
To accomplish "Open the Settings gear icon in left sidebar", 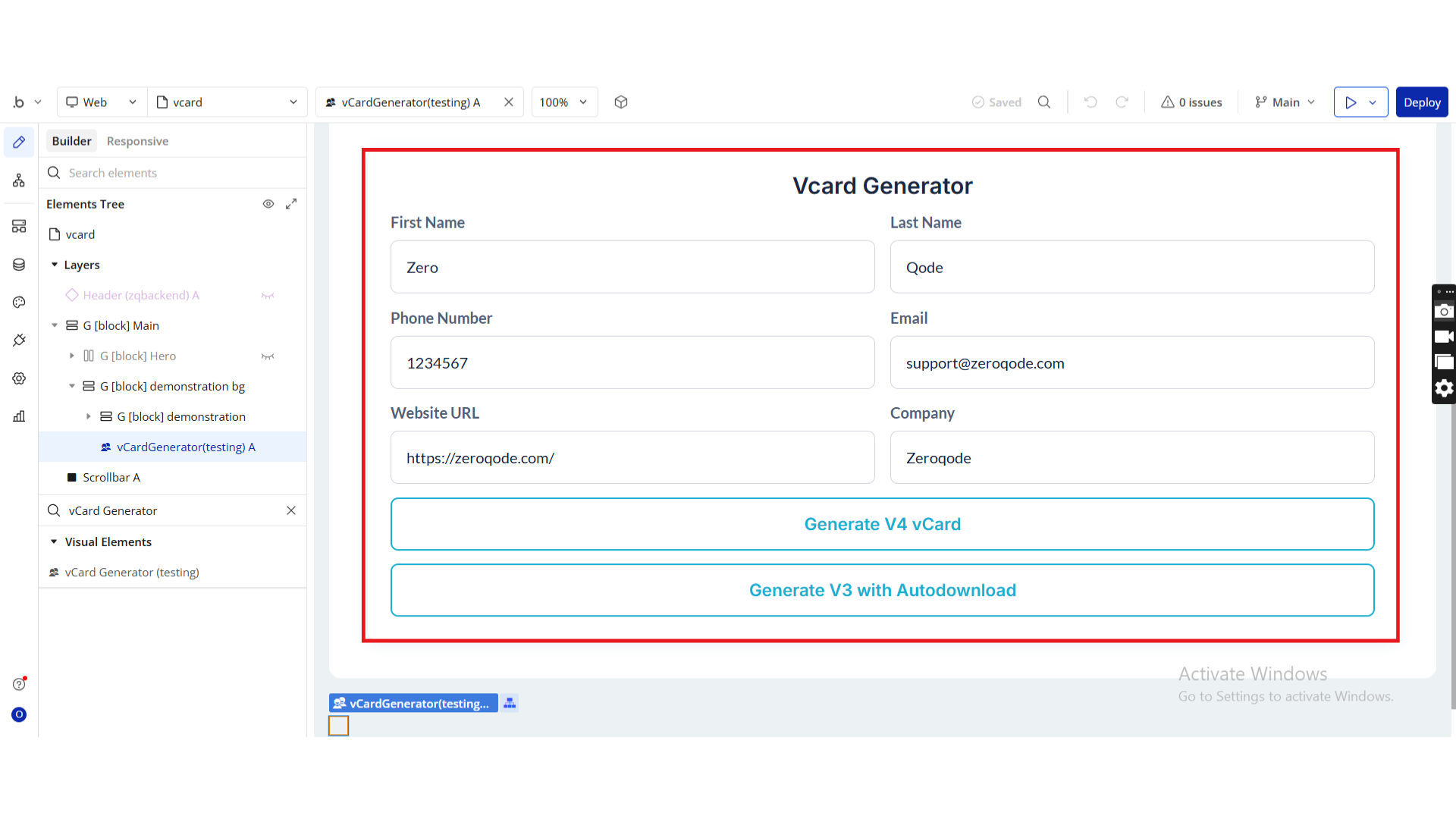I will click(19, 378).
